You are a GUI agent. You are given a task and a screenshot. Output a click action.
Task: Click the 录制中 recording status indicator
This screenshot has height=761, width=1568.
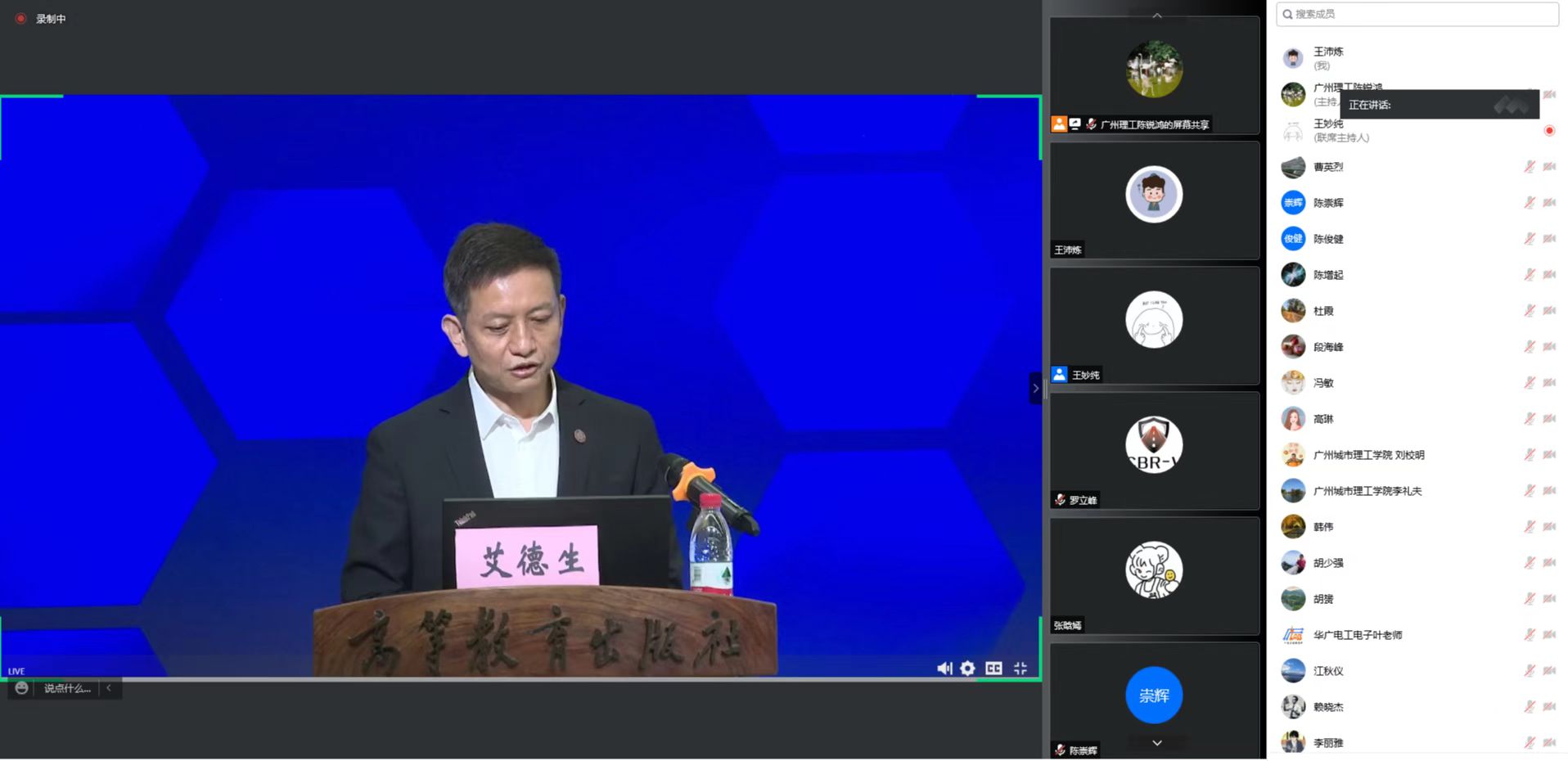(41, 19)
